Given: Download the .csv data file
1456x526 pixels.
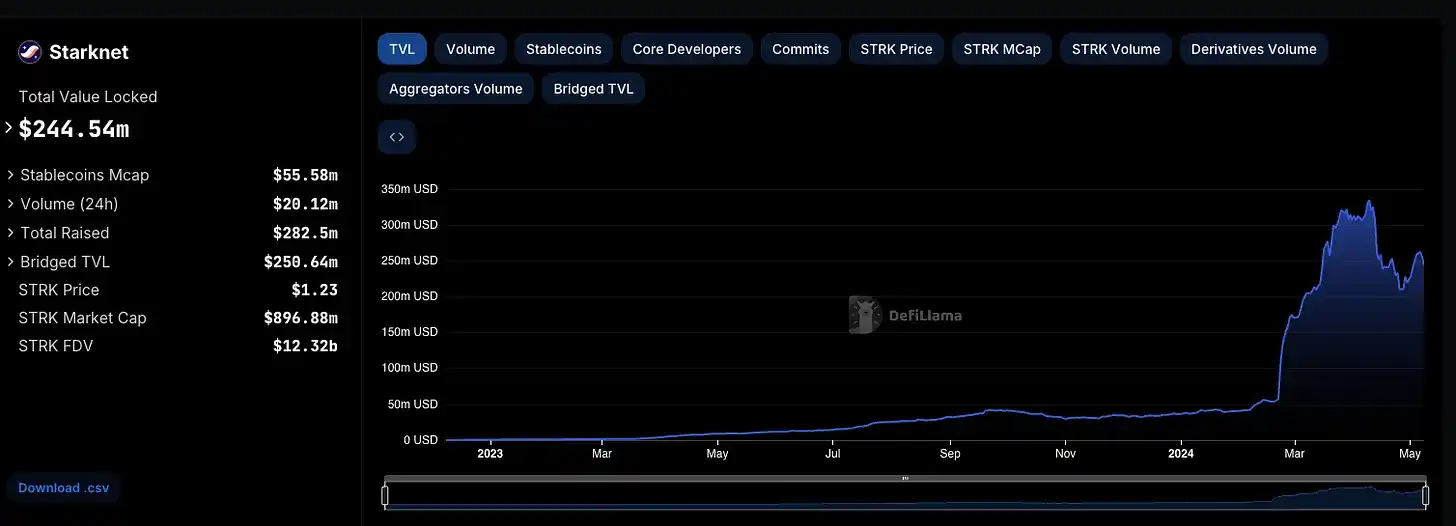Looking at the screenshot, I should [x=64, y=488].
